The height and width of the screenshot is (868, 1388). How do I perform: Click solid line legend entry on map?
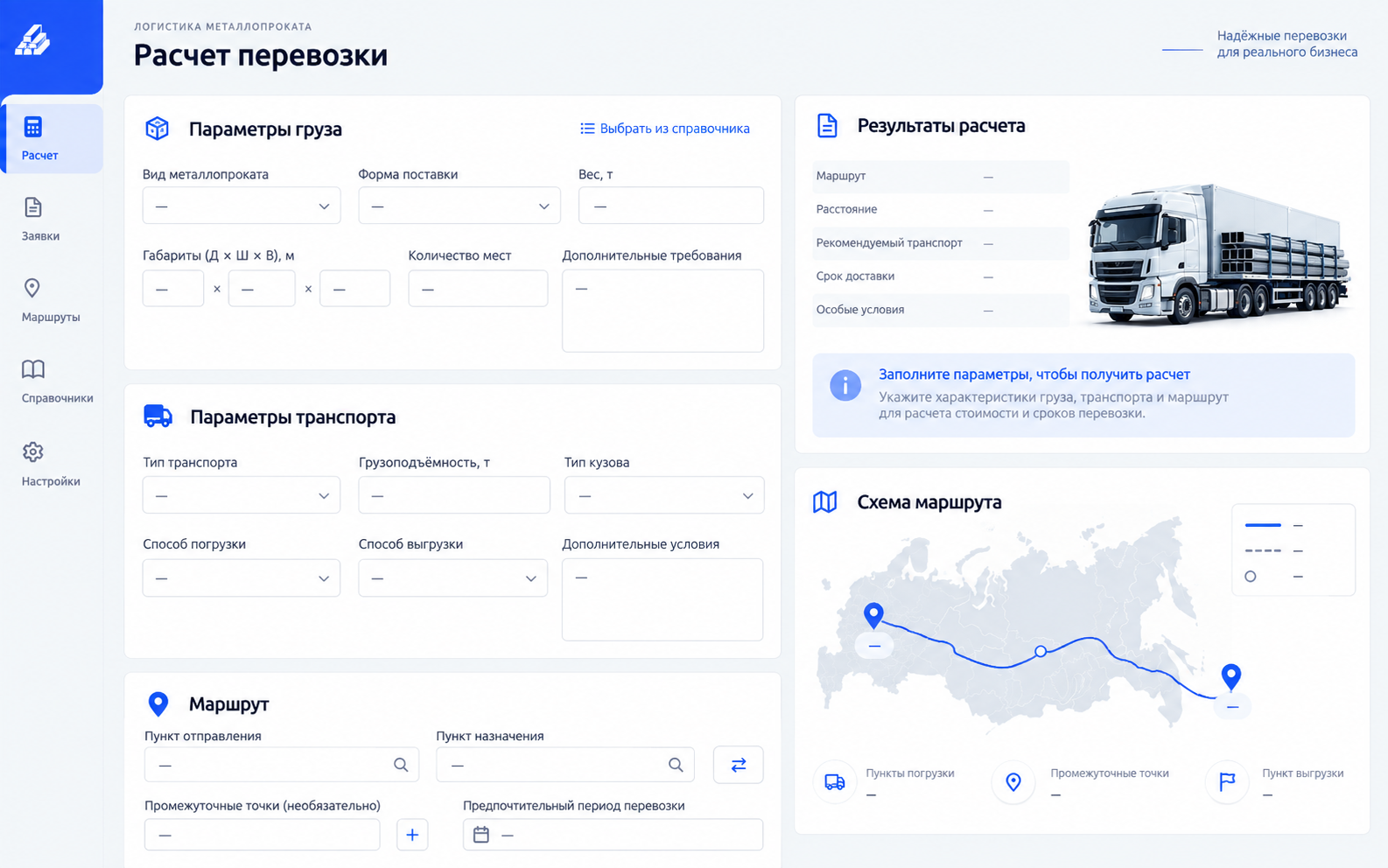pos(1274,525)
